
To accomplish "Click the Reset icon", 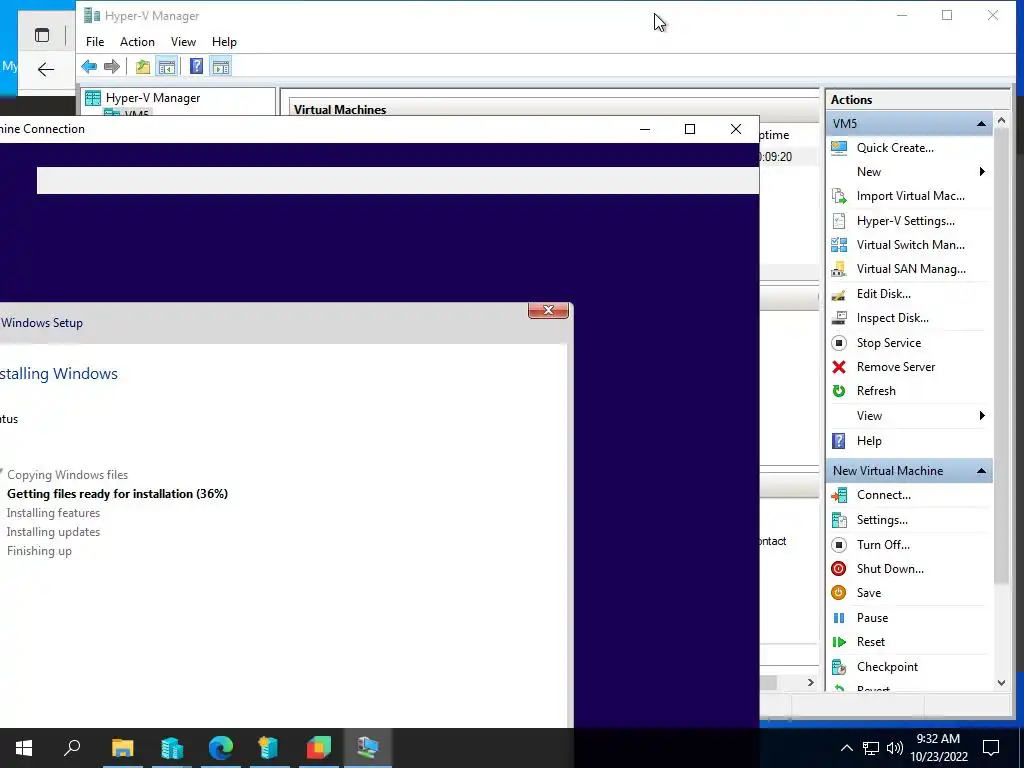I will click(839, 642).
